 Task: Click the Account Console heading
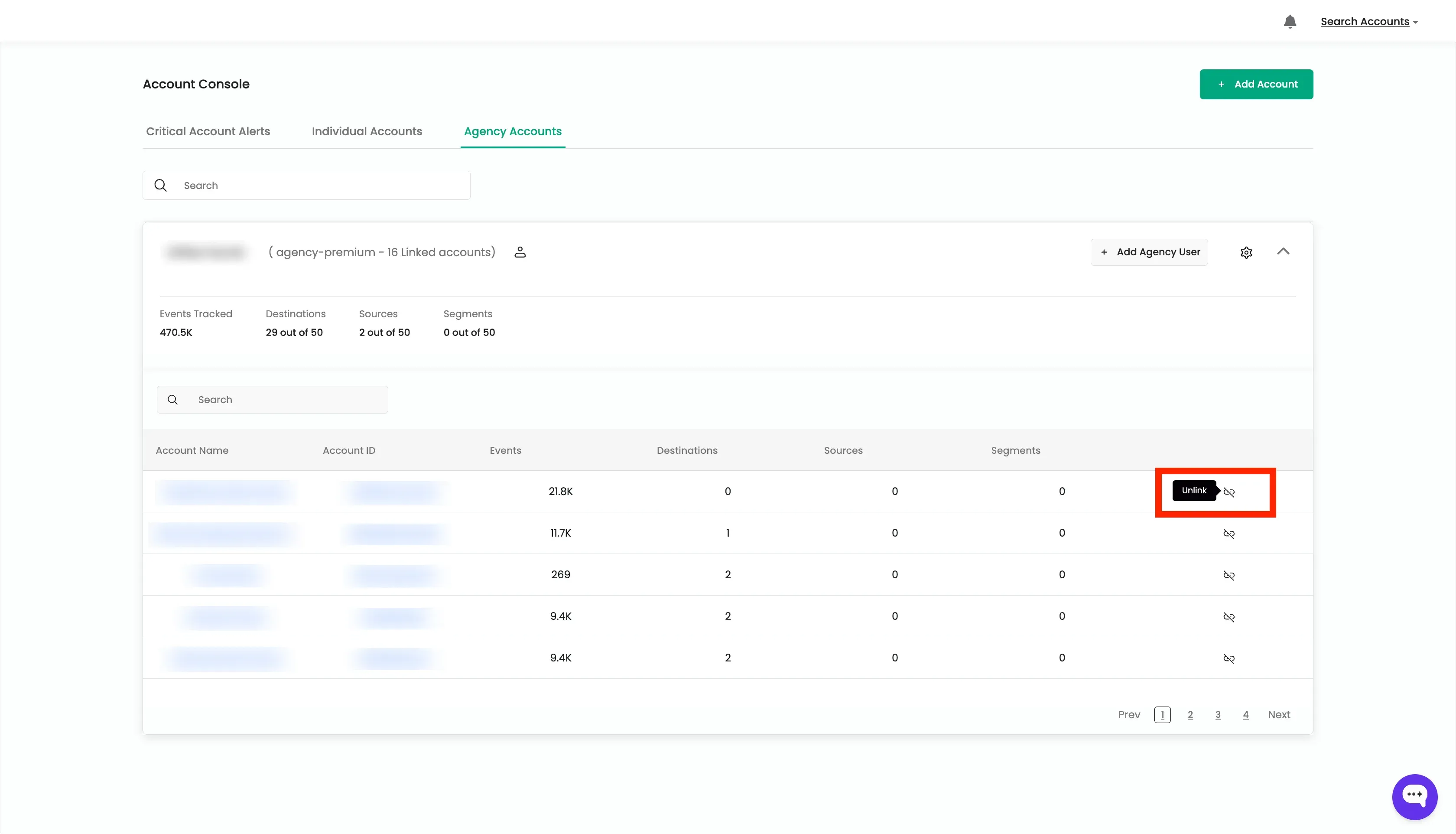(x=196, y=84)
